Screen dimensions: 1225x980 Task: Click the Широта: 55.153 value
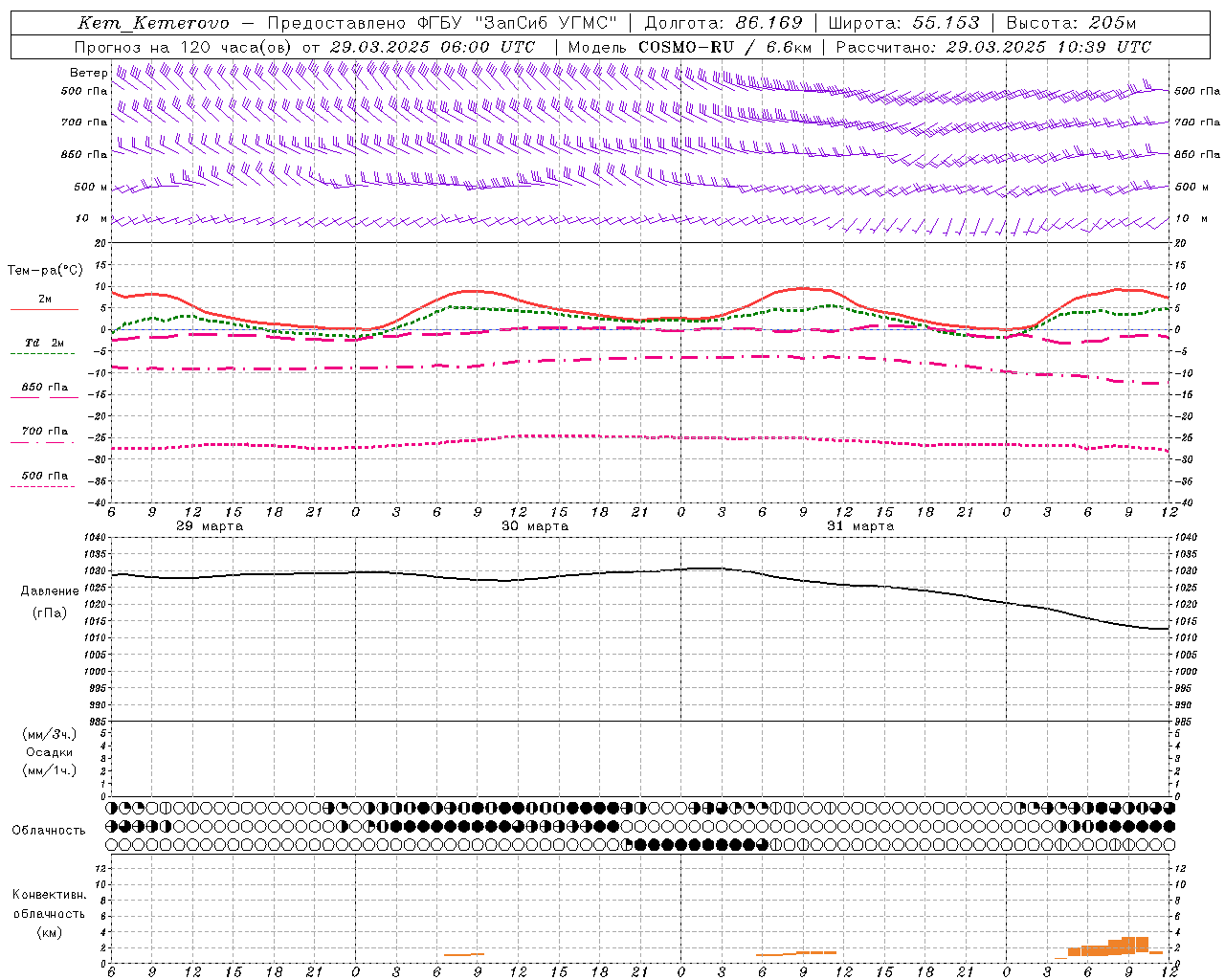coord(904,23)
